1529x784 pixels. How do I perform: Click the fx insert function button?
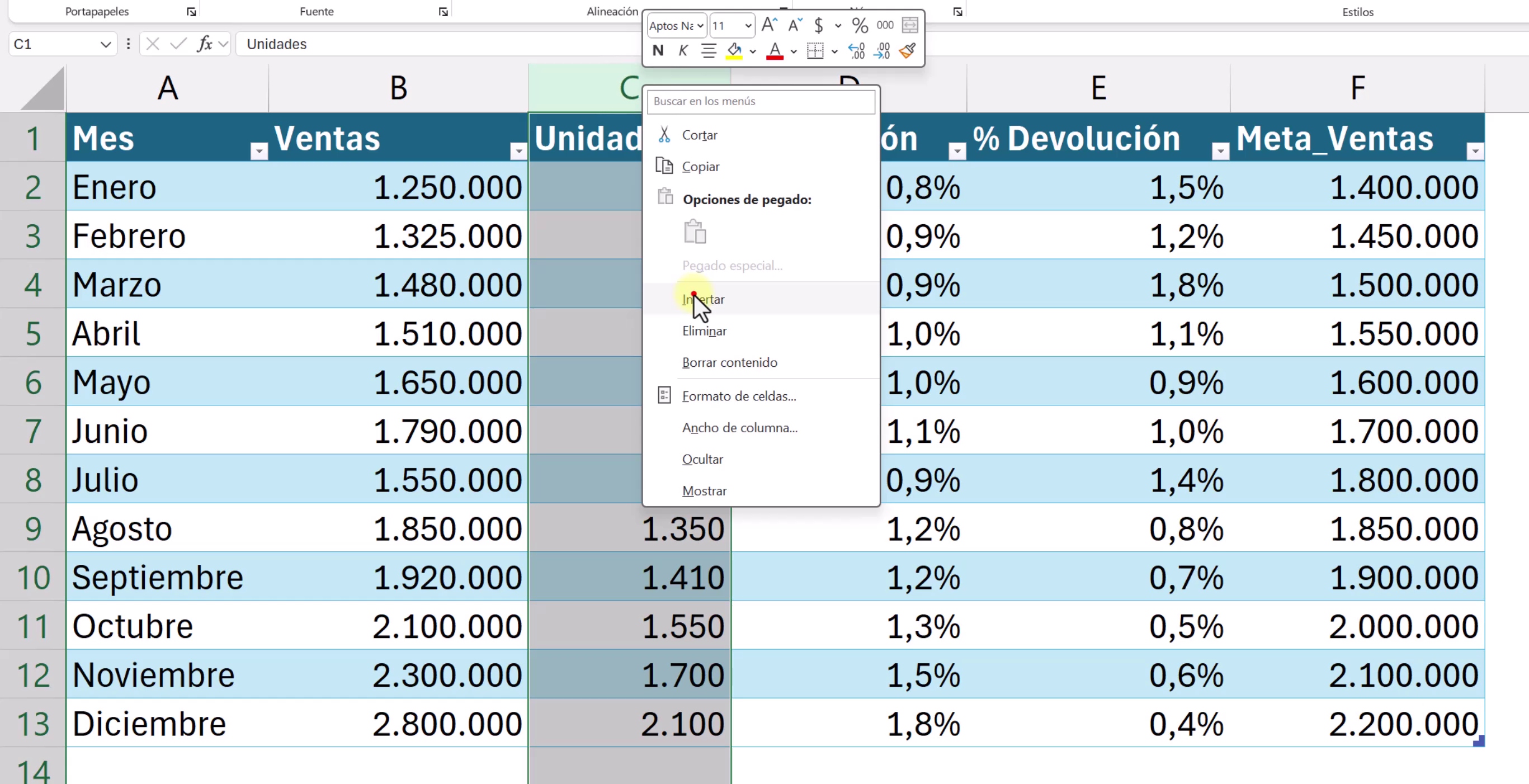[x=205, y=44]
